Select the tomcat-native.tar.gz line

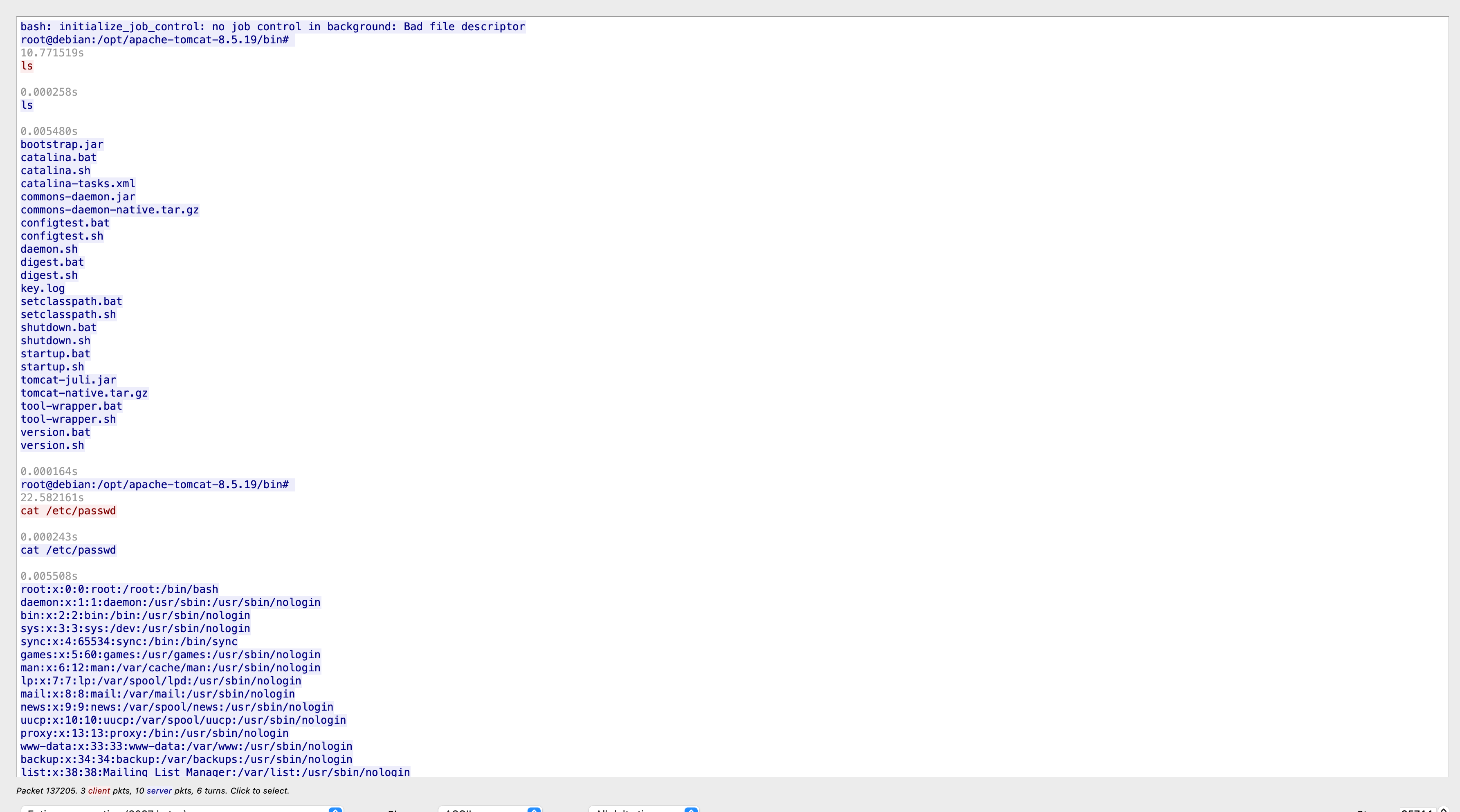tap(84, 393)
